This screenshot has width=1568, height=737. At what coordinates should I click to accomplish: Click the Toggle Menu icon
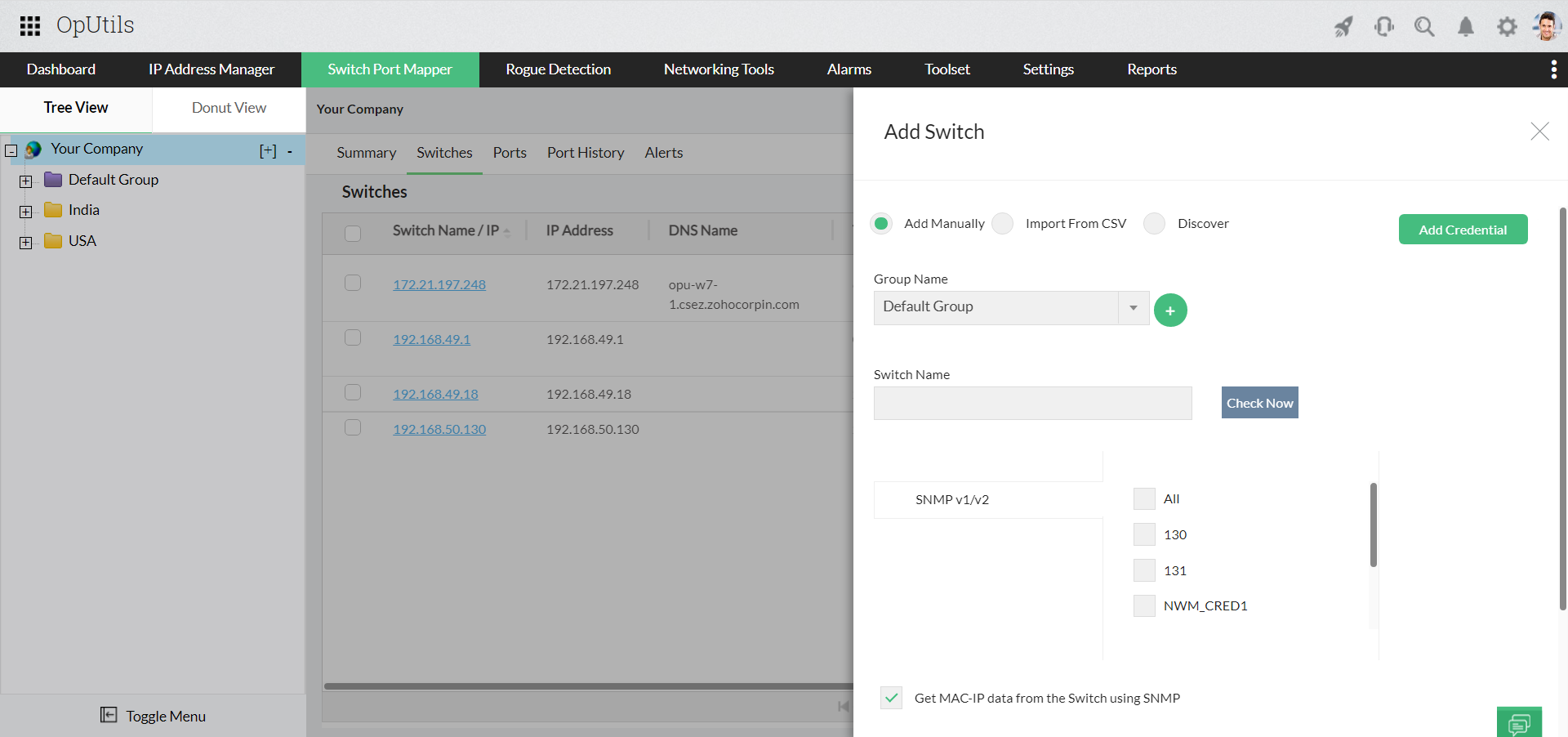(109, 715)
